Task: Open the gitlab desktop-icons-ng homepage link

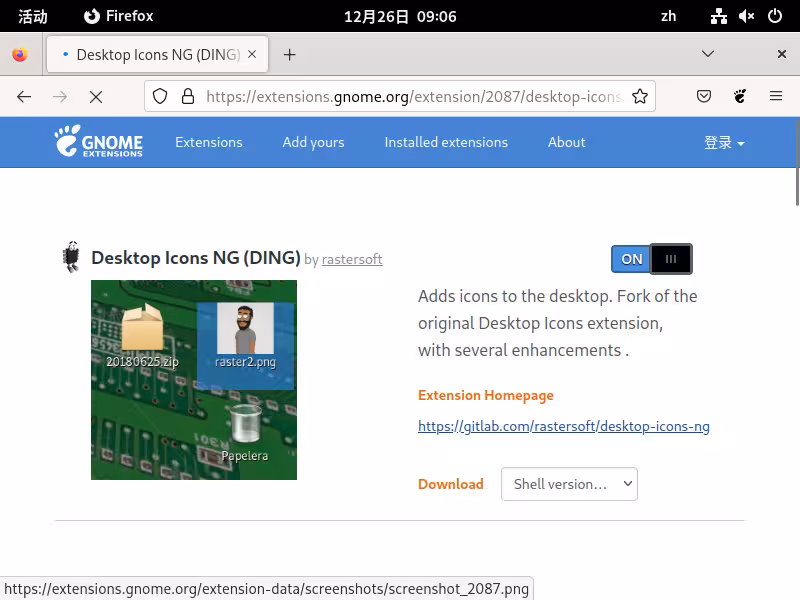Action: (x=564, y=426)
